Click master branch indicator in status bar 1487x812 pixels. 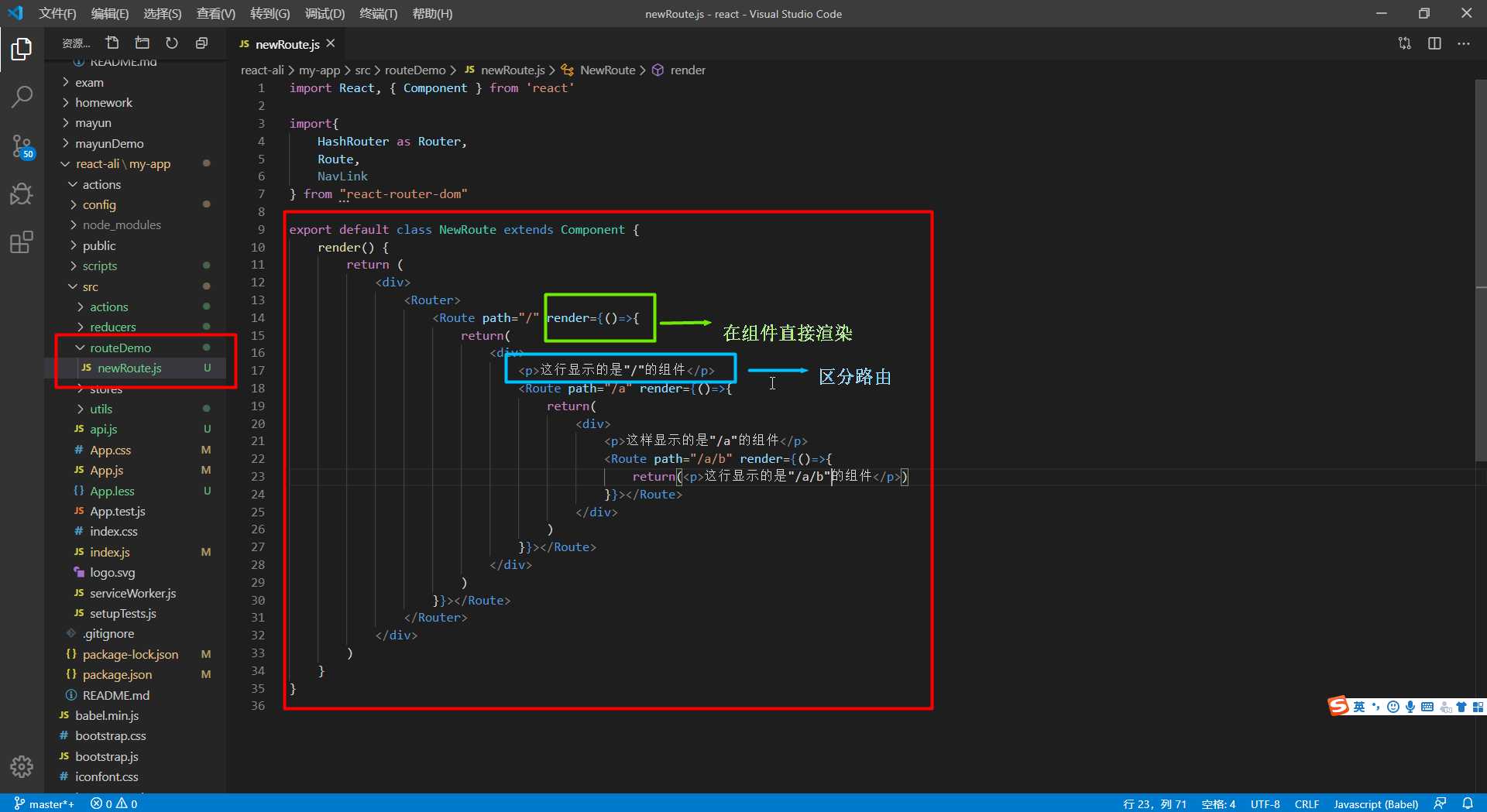click(x=44, y=803)
